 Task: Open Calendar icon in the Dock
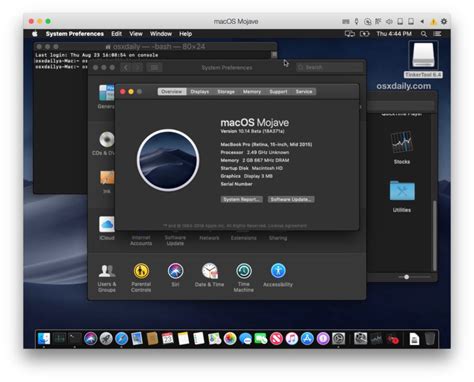tap(168, 339)
